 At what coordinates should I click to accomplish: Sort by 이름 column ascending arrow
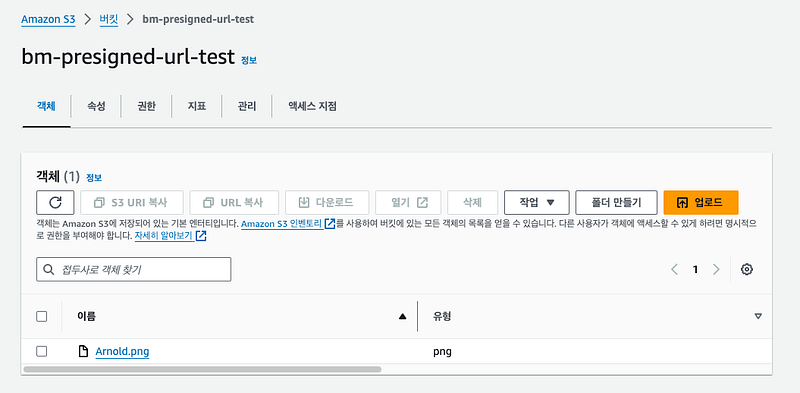coord(403,316)
